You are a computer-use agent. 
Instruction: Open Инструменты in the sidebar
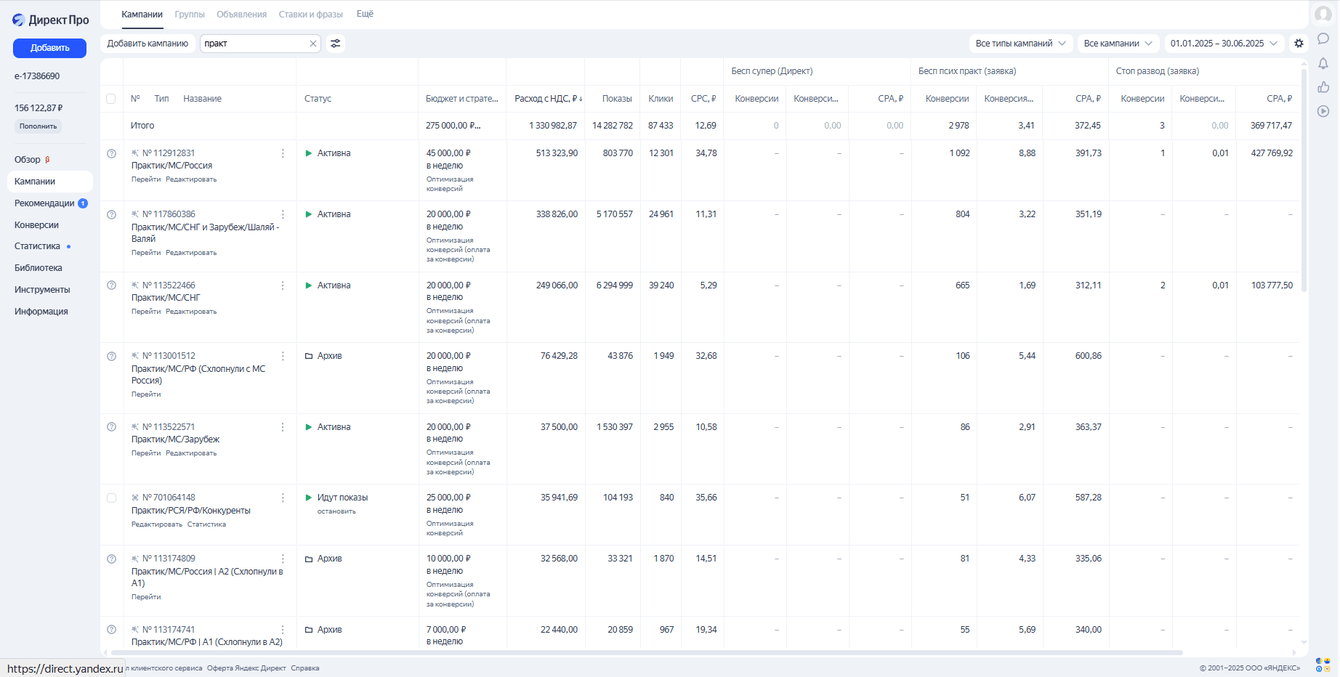pyautogui.click(x=42, y=290)
